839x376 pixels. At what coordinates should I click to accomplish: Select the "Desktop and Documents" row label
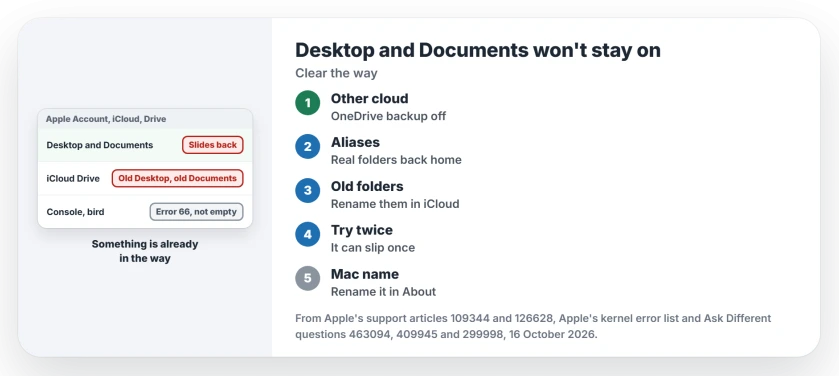[x=100, y=145]
